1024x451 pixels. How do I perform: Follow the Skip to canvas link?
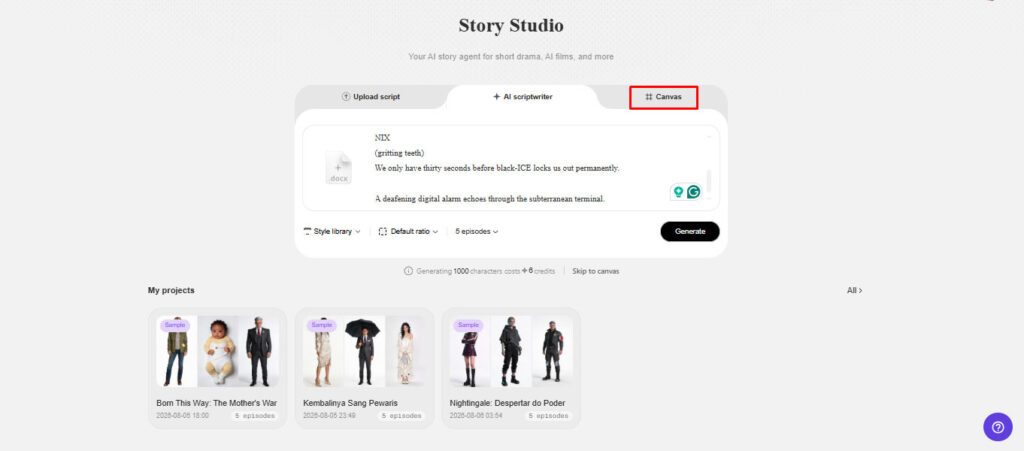[596, 271]
